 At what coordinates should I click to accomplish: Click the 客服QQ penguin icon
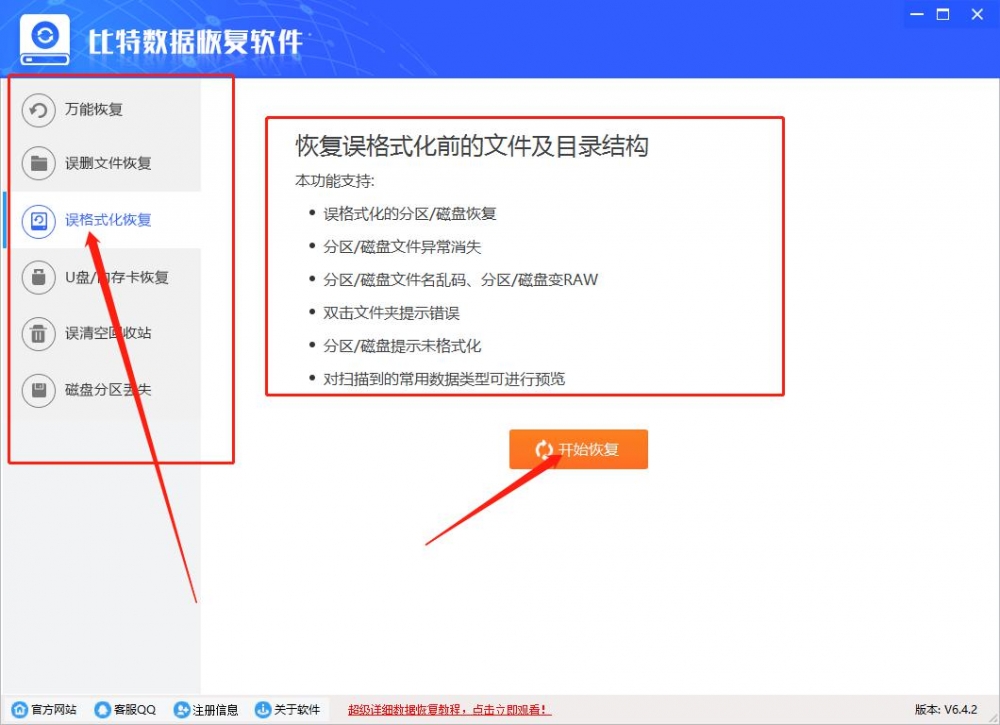[x=102, y=709]
